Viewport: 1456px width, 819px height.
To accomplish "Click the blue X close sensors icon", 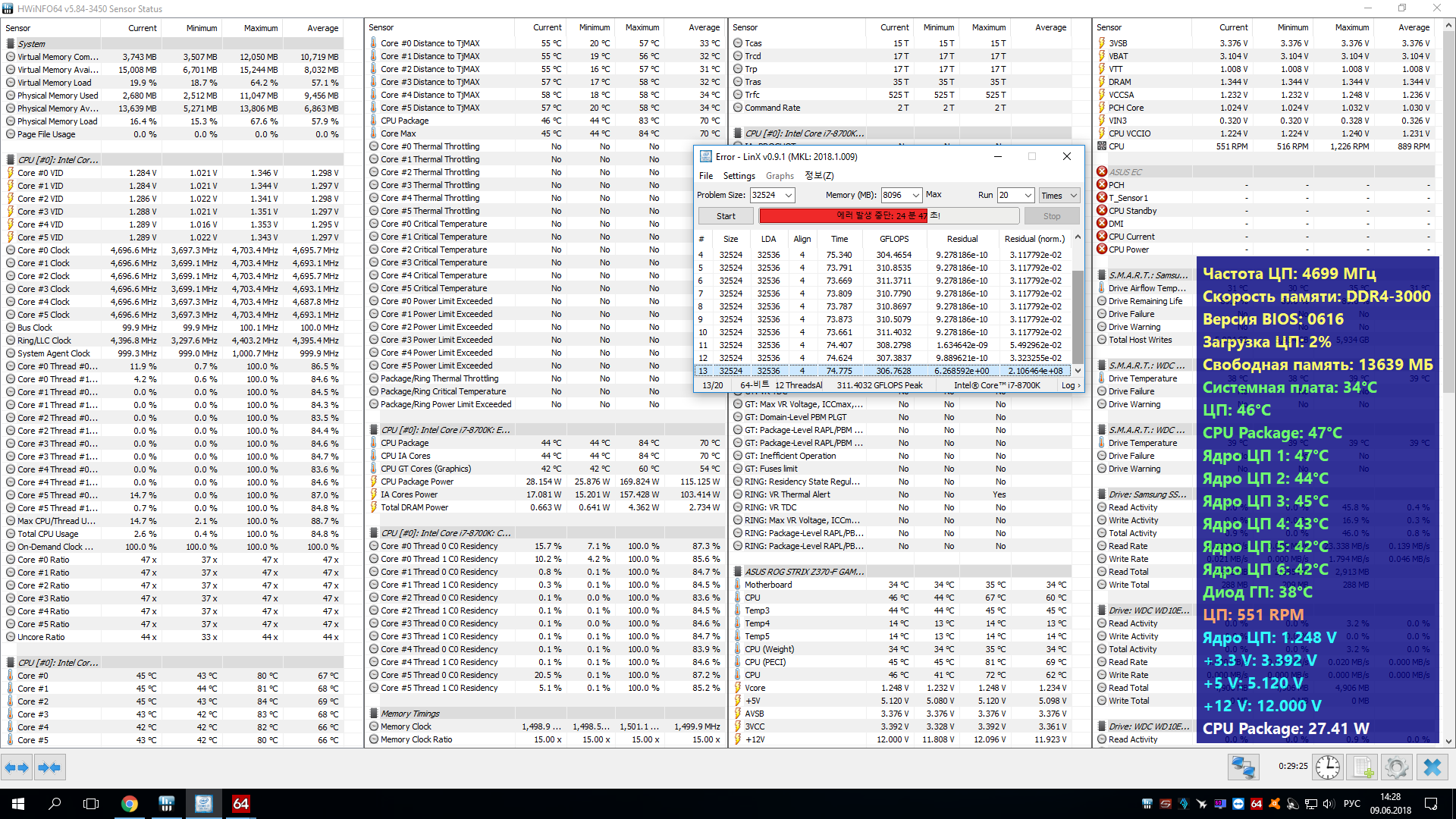I will tap(1432, 767).
